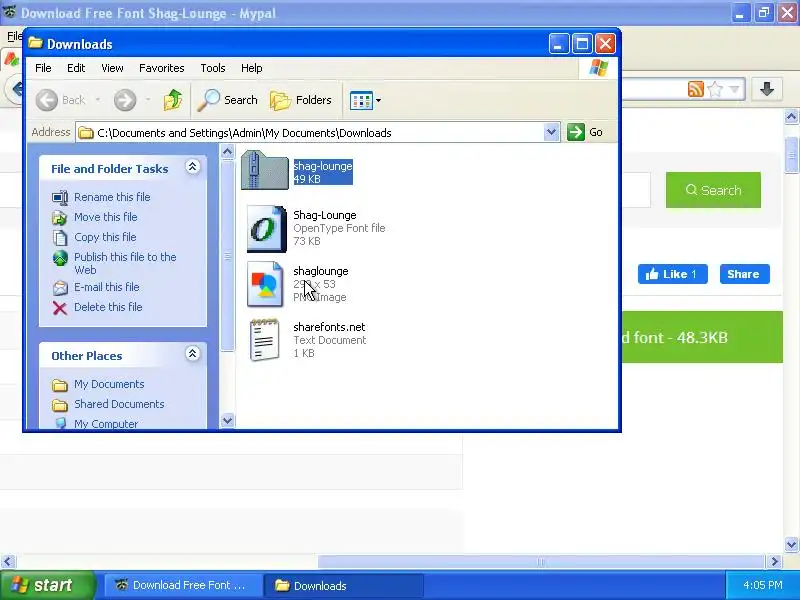Viewport: 800px width, 600px height.
Task: Click the Forward arrow in Downloads window
Action: coord(125,100)
